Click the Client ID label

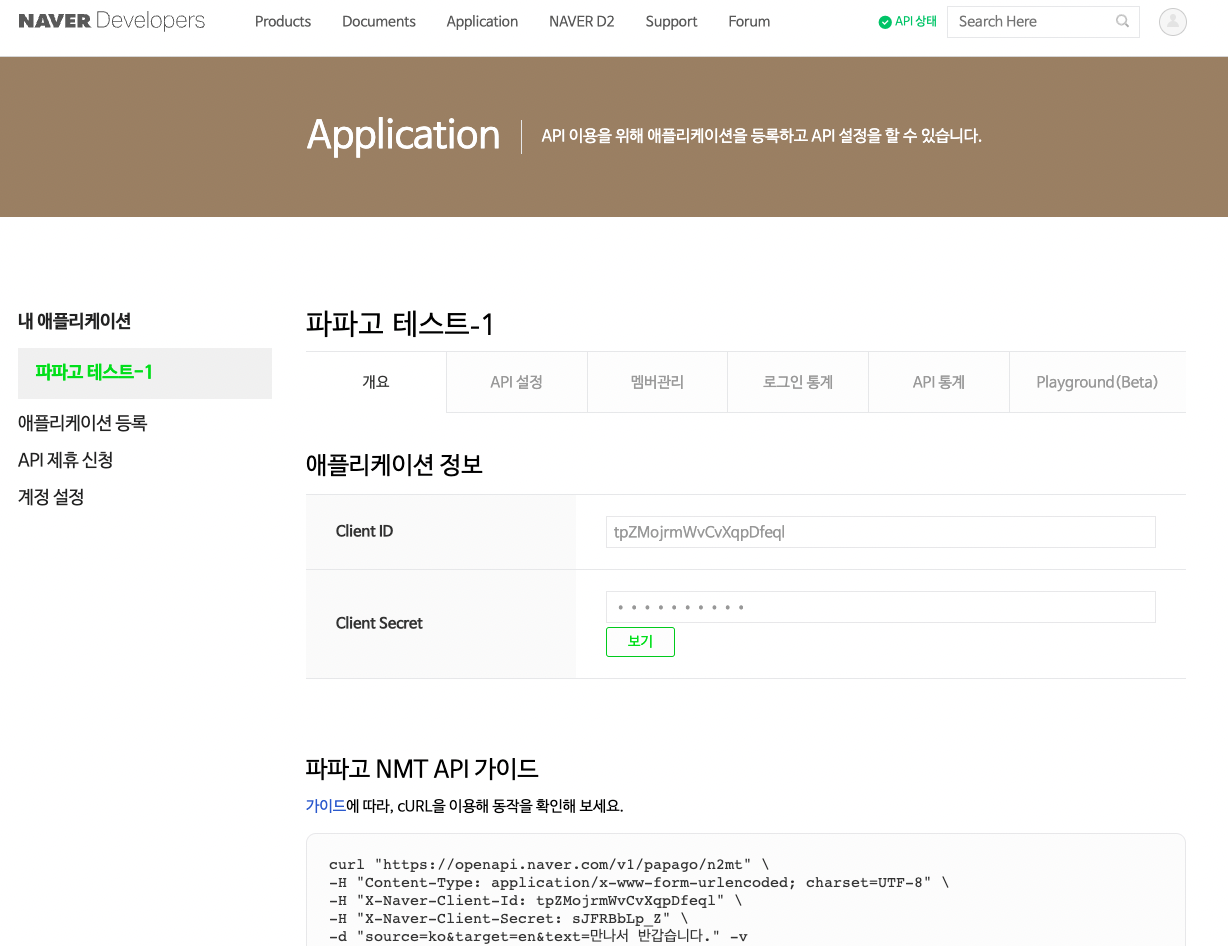(365, 532)
